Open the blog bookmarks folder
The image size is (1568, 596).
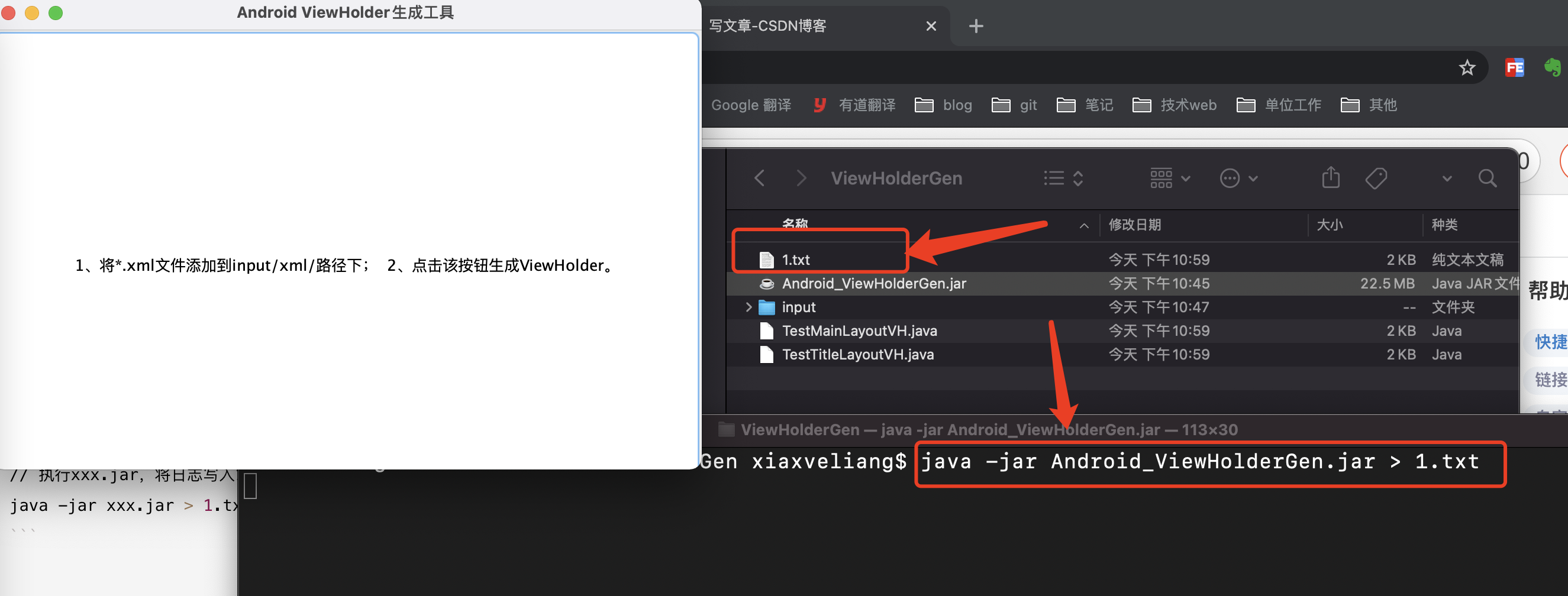click(944, 105)
